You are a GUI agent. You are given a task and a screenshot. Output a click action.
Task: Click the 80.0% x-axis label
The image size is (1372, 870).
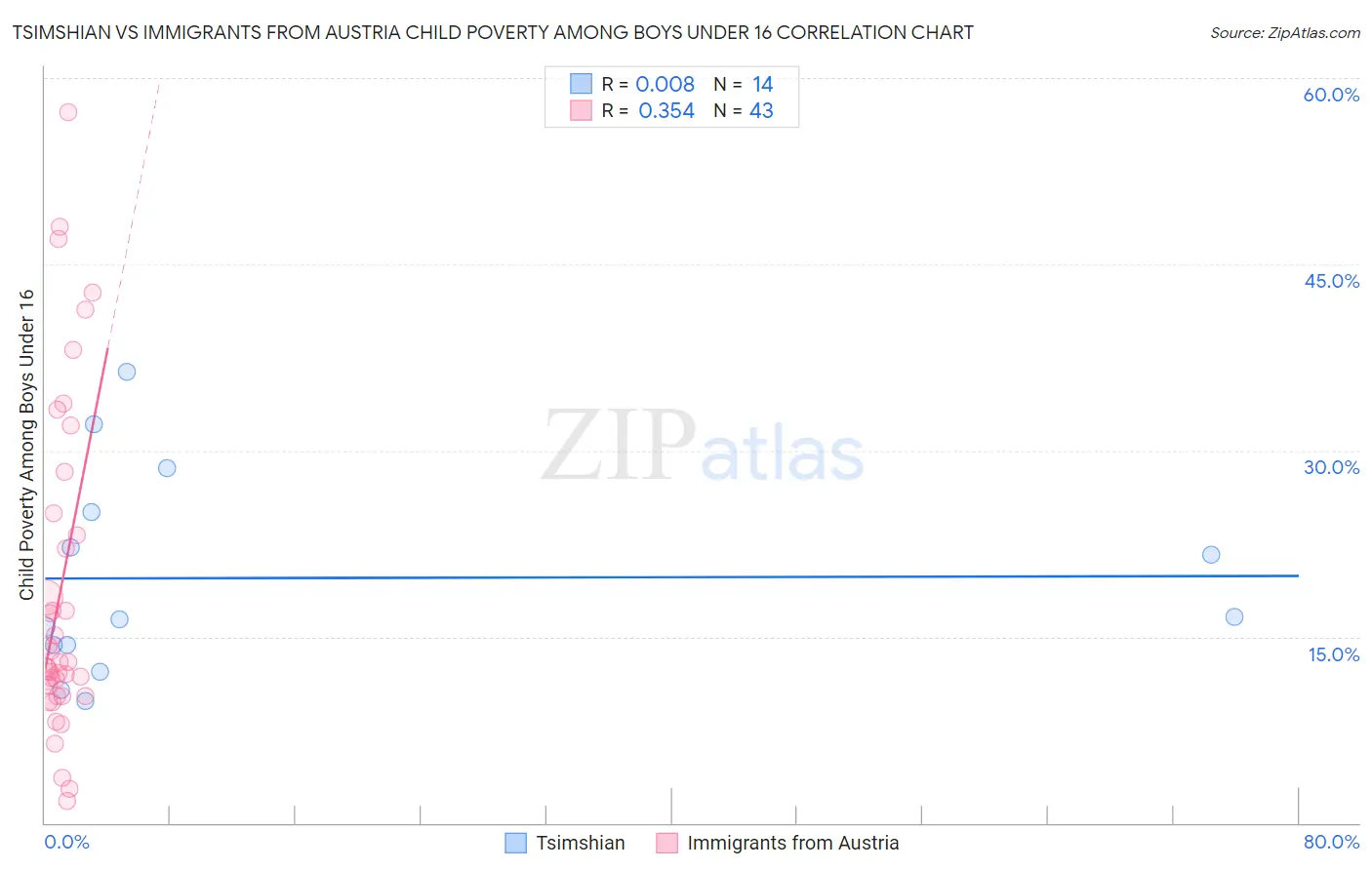tap(1331, 842)
